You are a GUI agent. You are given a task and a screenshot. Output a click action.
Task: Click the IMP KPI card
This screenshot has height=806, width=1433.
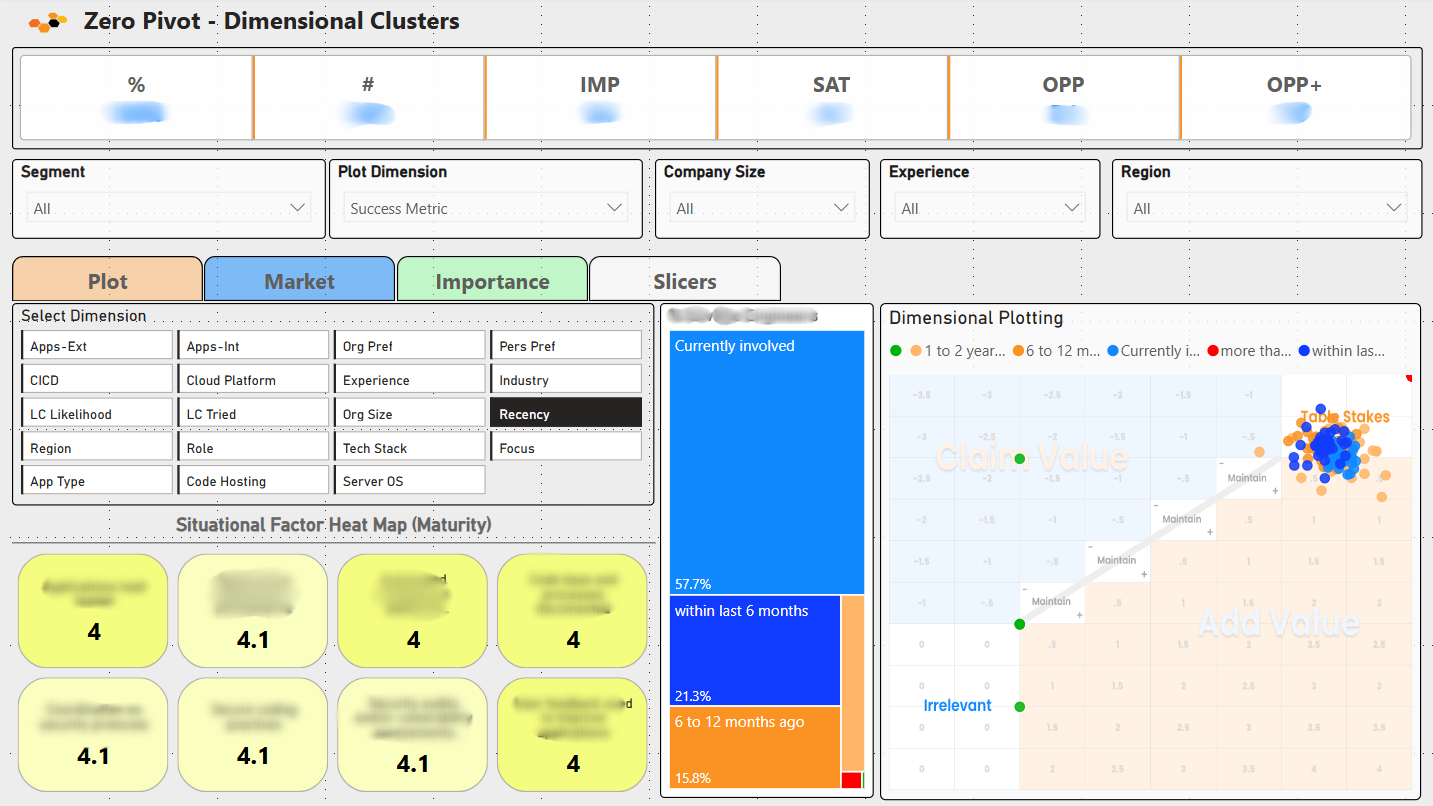pyautogui.click(x=601, y=97)
